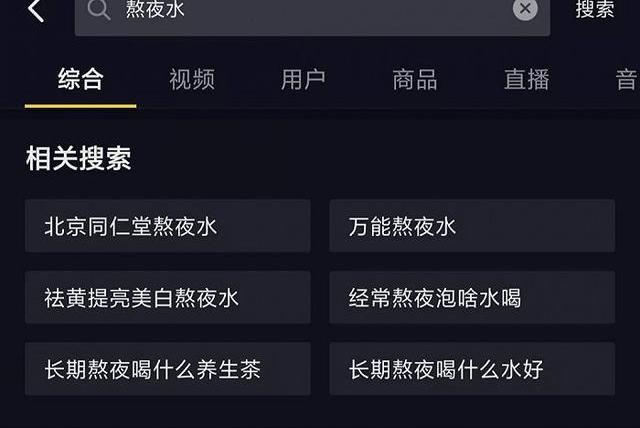The height and width of the screenshot is (428, 640).
Task: Click the 熬夜水 query text in search field
Action: 155,10
